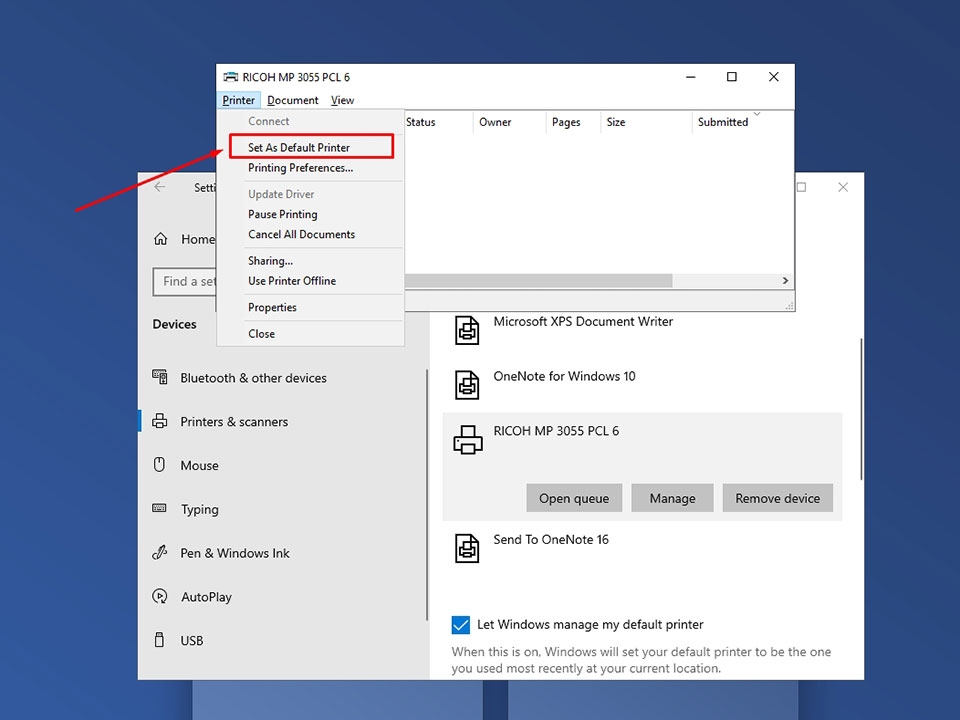960x720 pixels.
Task: Click the Pen & Windows Ink icon
Action: tap(159, 552)
